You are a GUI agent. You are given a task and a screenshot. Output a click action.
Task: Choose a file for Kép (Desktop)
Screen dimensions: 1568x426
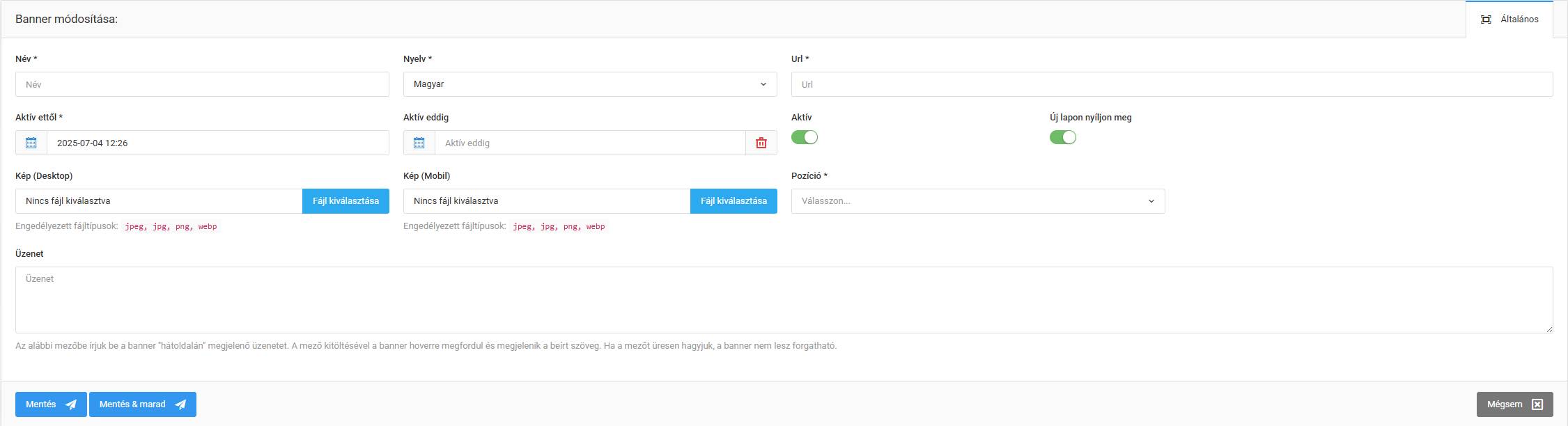[x=346, y=201]
